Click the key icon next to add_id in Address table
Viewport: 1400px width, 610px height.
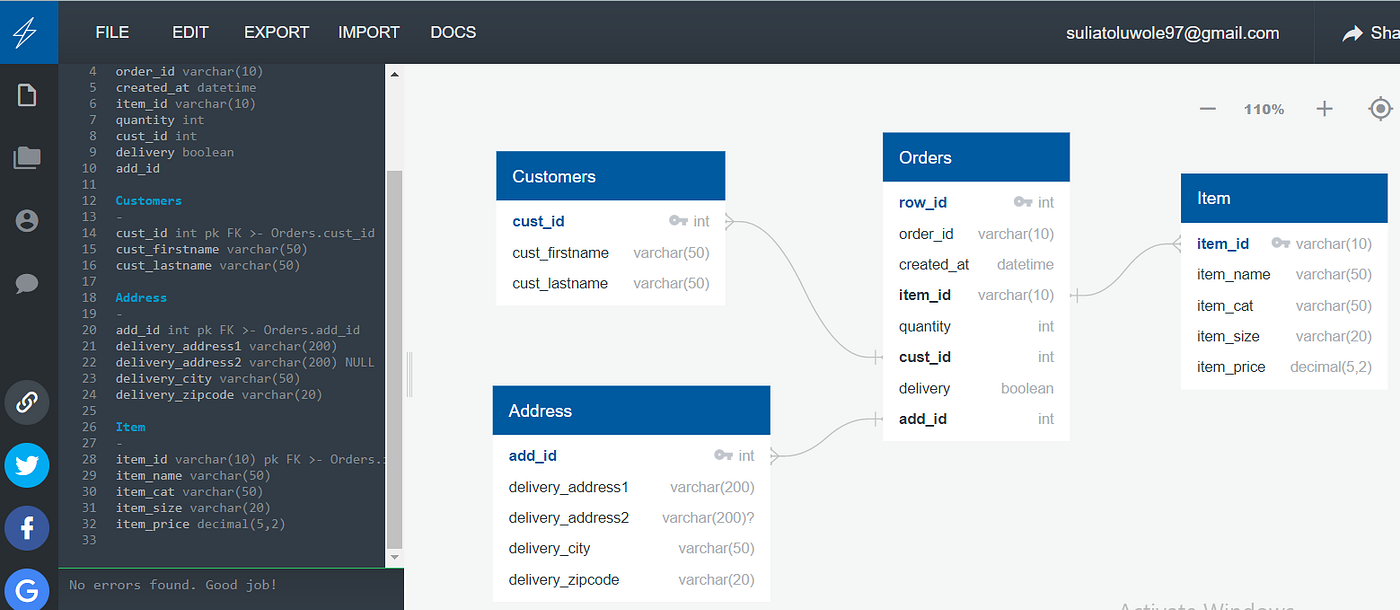[724, 455]
